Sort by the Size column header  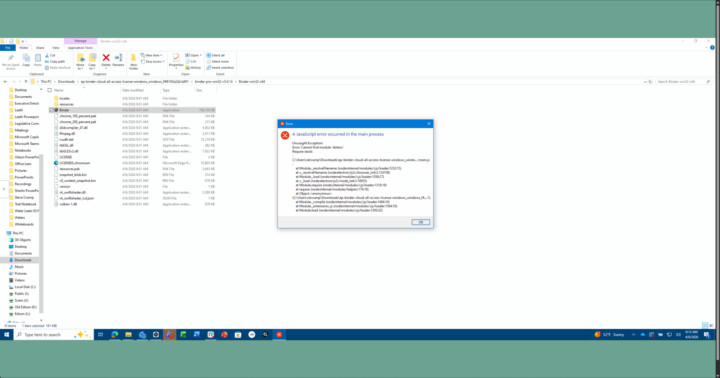199,90
